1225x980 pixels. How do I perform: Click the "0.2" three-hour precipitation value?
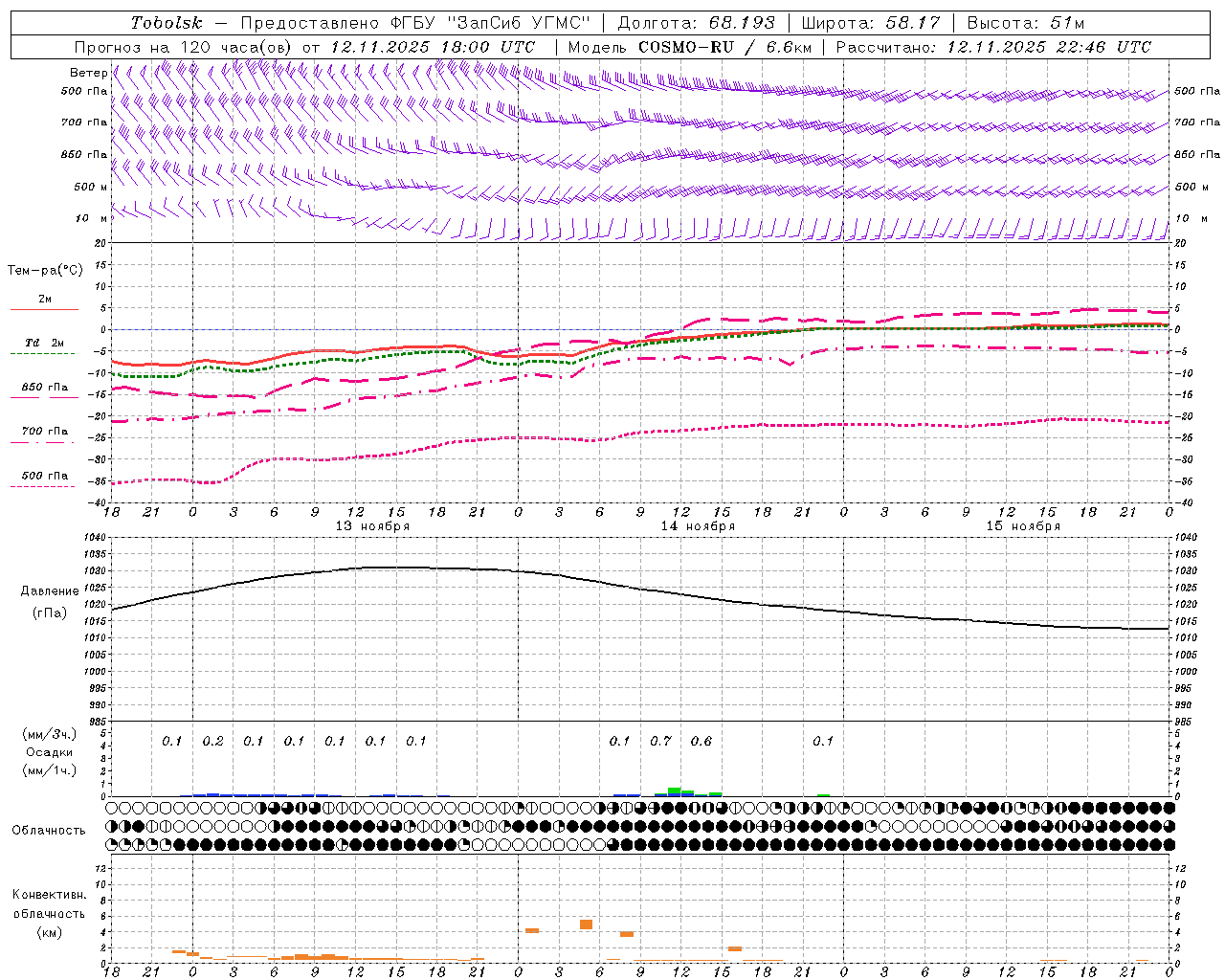(x=212, y=742)
